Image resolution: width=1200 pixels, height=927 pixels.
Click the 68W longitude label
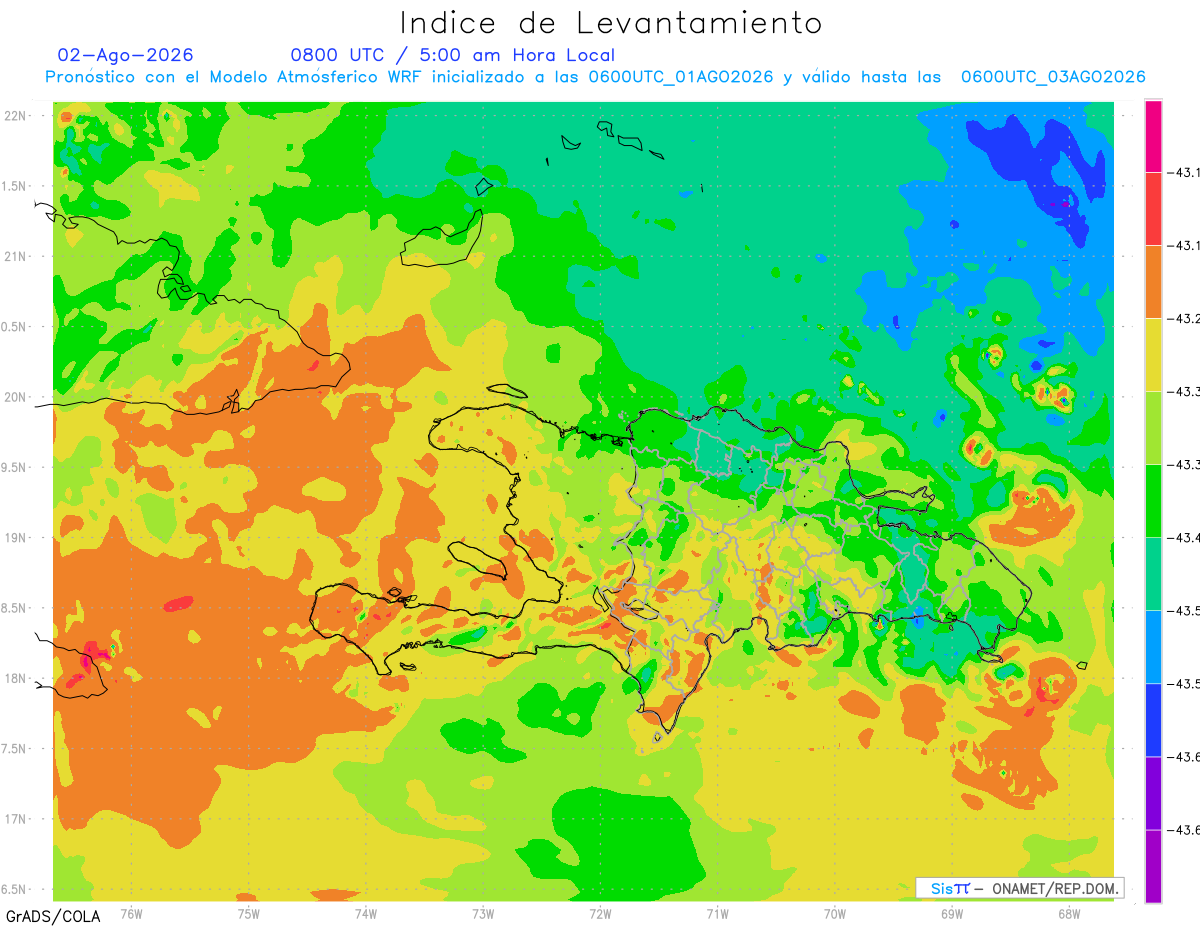(1069, 913)
